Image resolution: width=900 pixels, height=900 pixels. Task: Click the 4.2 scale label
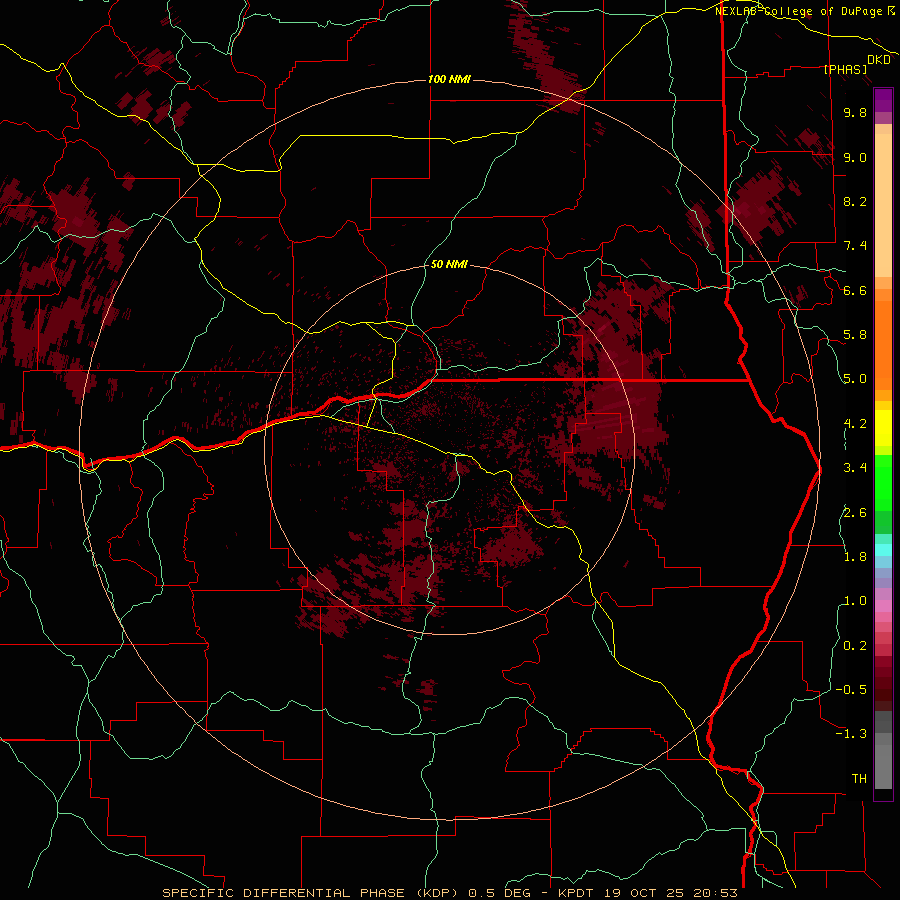click(x=855, y=424)
